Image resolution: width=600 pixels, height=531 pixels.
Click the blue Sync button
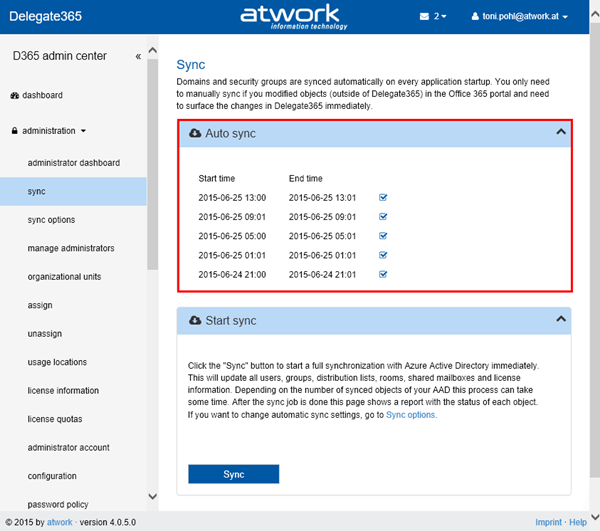pos(233,474)
